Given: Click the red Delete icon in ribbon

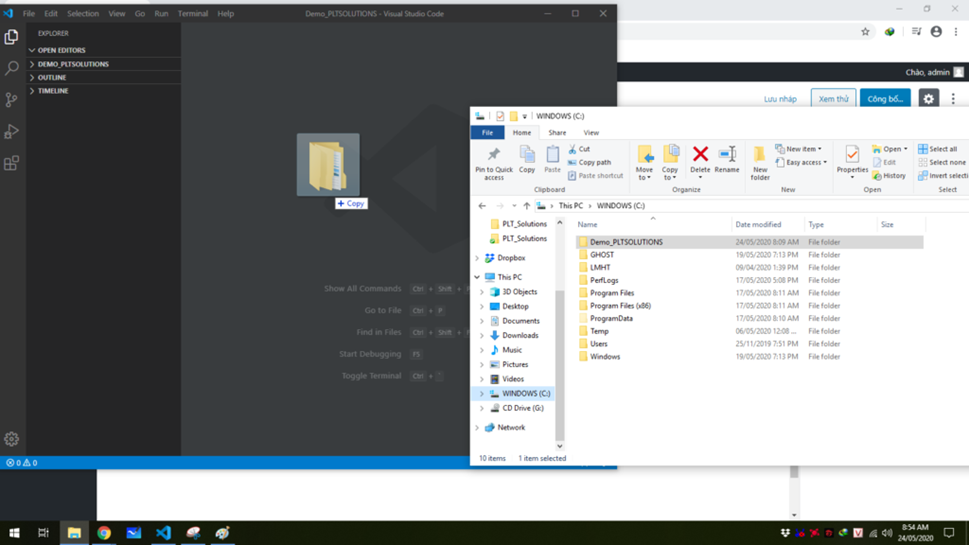Looking at the screenshot, I should [700, 160].
